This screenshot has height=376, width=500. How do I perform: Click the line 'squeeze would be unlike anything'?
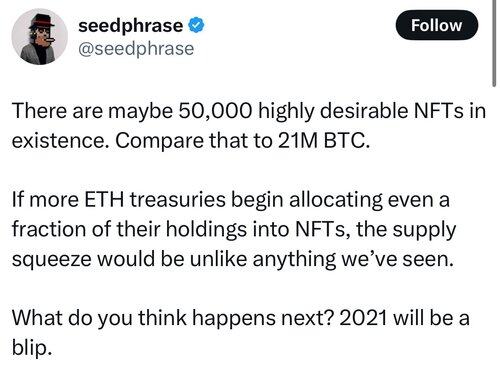pos(174,260)
